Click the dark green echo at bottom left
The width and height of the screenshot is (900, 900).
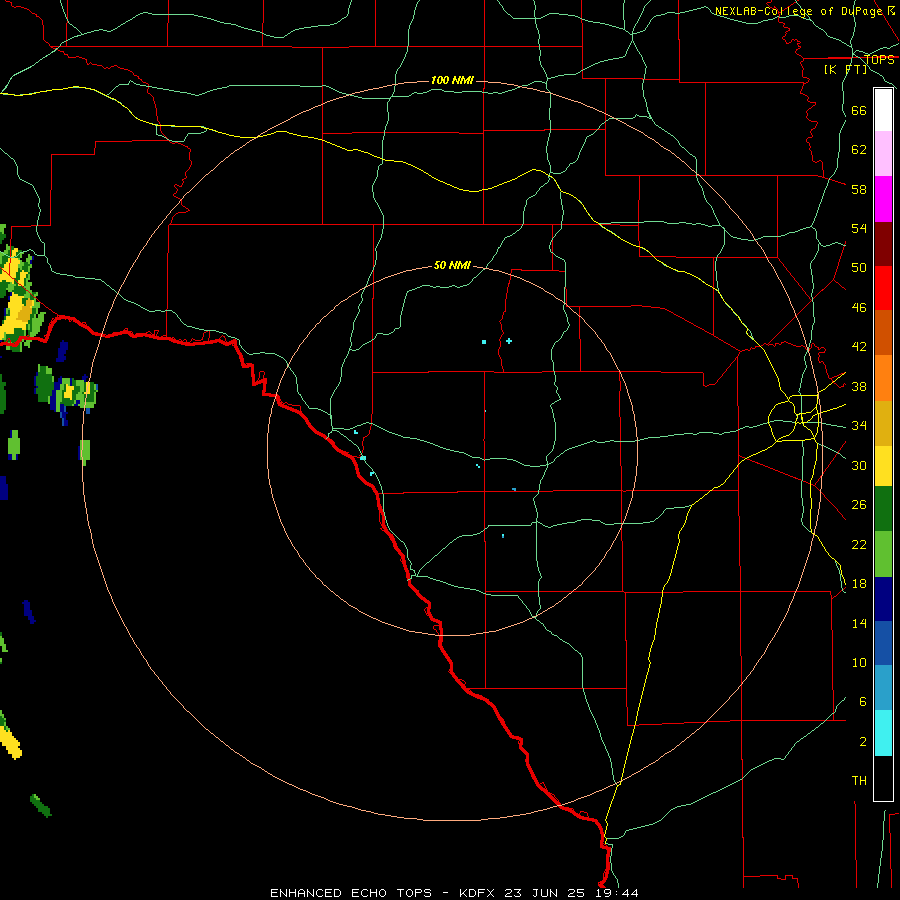tap(41, 806)
